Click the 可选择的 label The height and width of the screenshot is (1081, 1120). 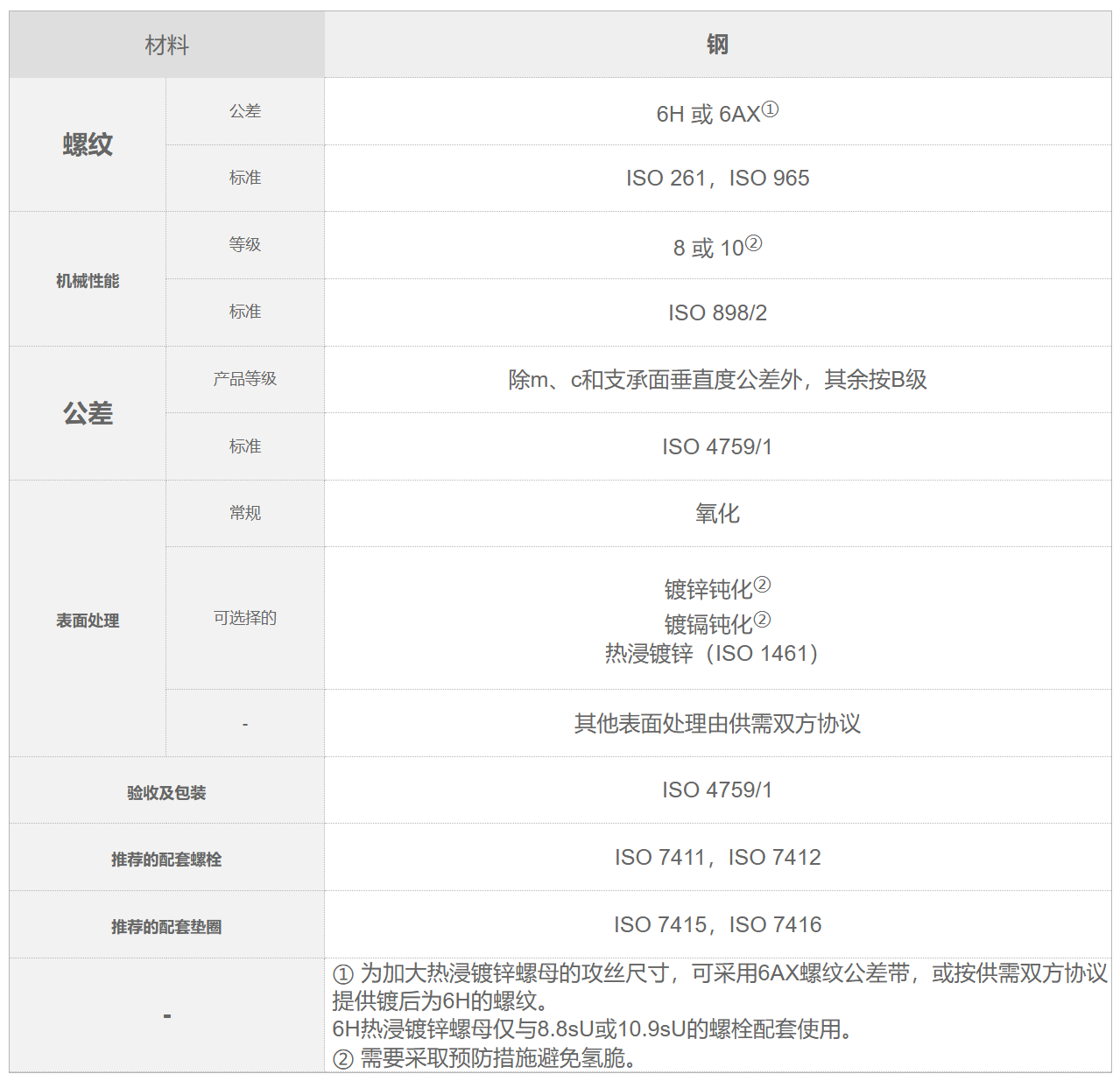(245, 618)
